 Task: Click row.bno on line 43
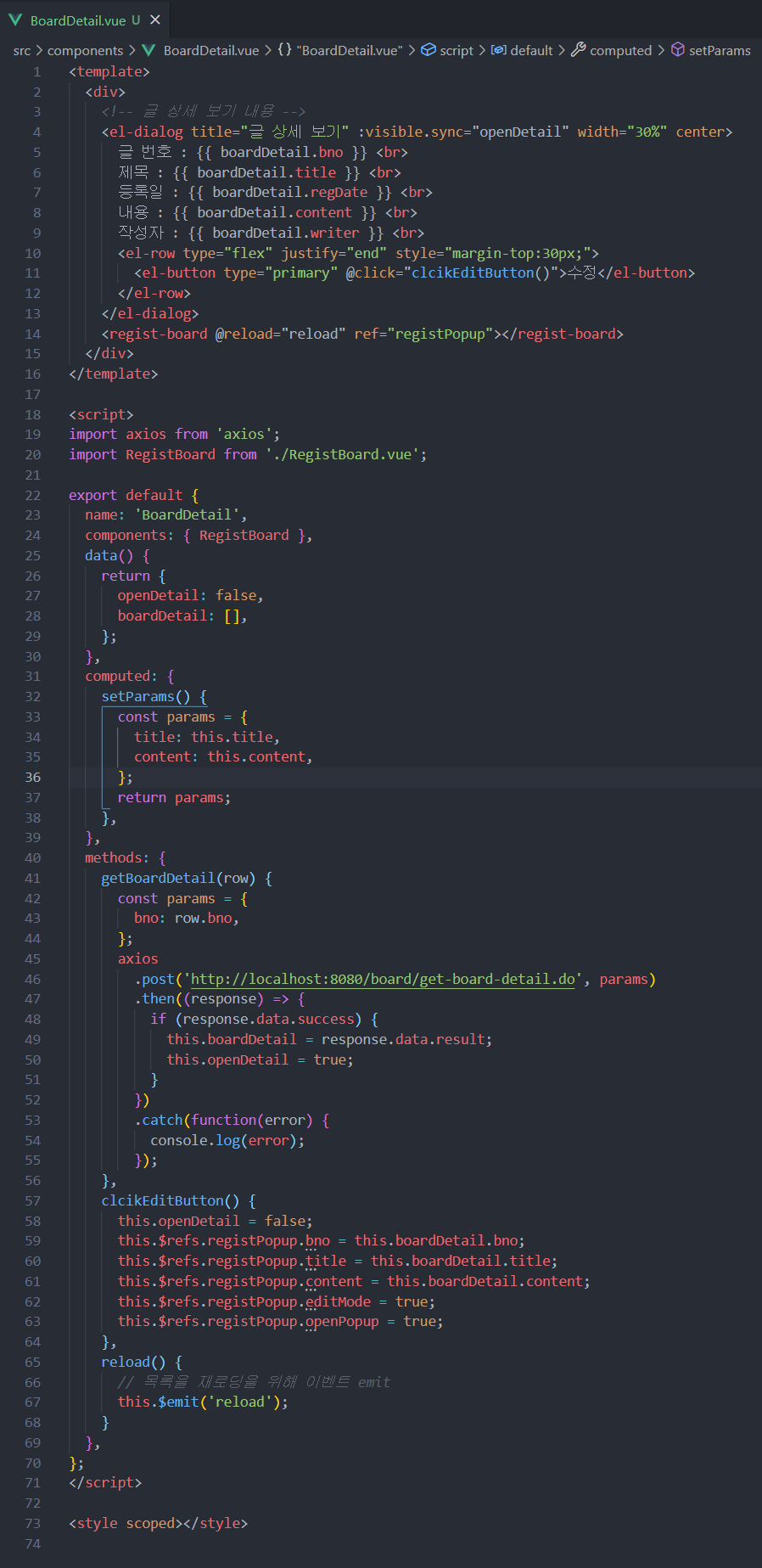point(203,919)
